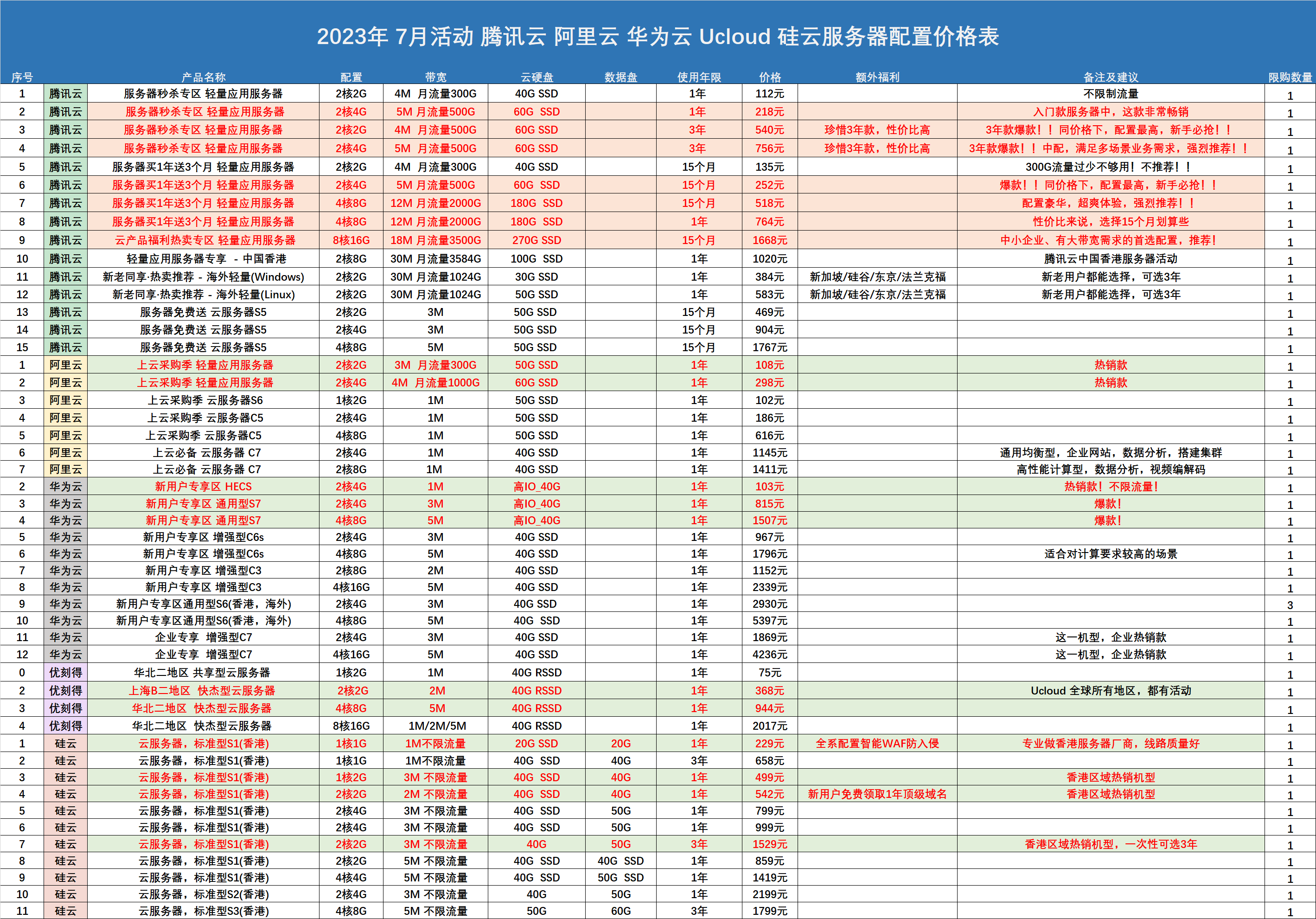This screenshot has width=1316, height=919.
Task: Select note '通用均衡型，企业网站，数据分析，搭建集群'
Action: 1110,453
